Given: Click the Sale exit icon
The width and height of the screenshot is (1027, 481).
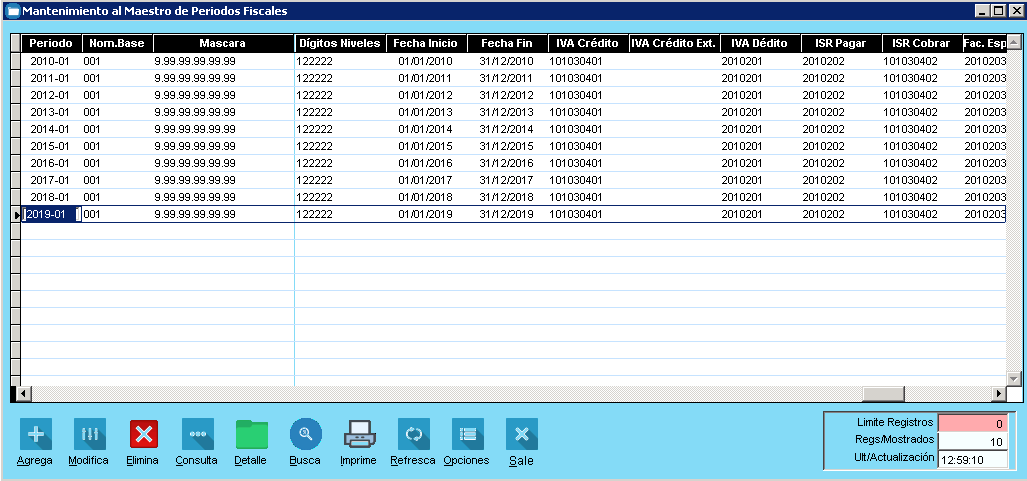Looking at the screenshot, I should pos(521,434).
